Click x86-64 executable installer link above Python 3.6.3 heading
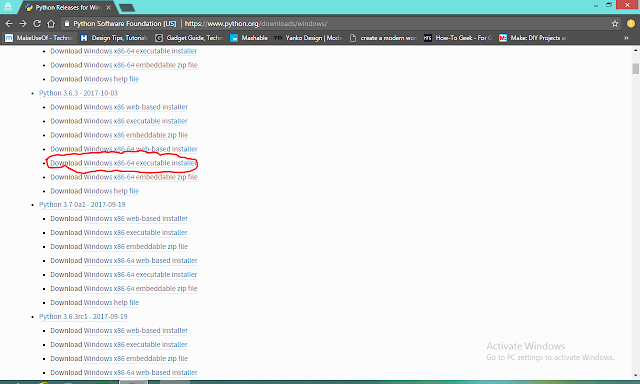 [x=140, y=51]
